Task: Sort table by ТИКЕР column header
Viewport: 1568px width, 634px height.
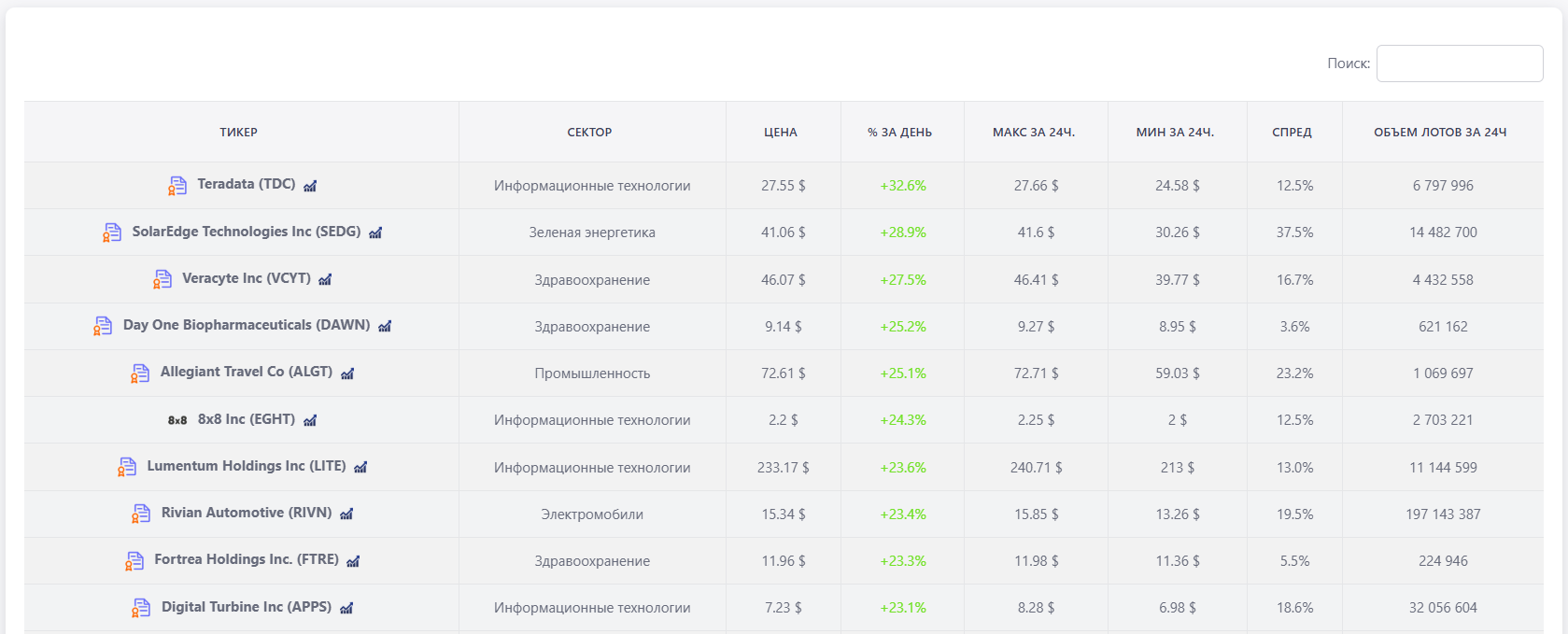Action: [x=239, y=133]
